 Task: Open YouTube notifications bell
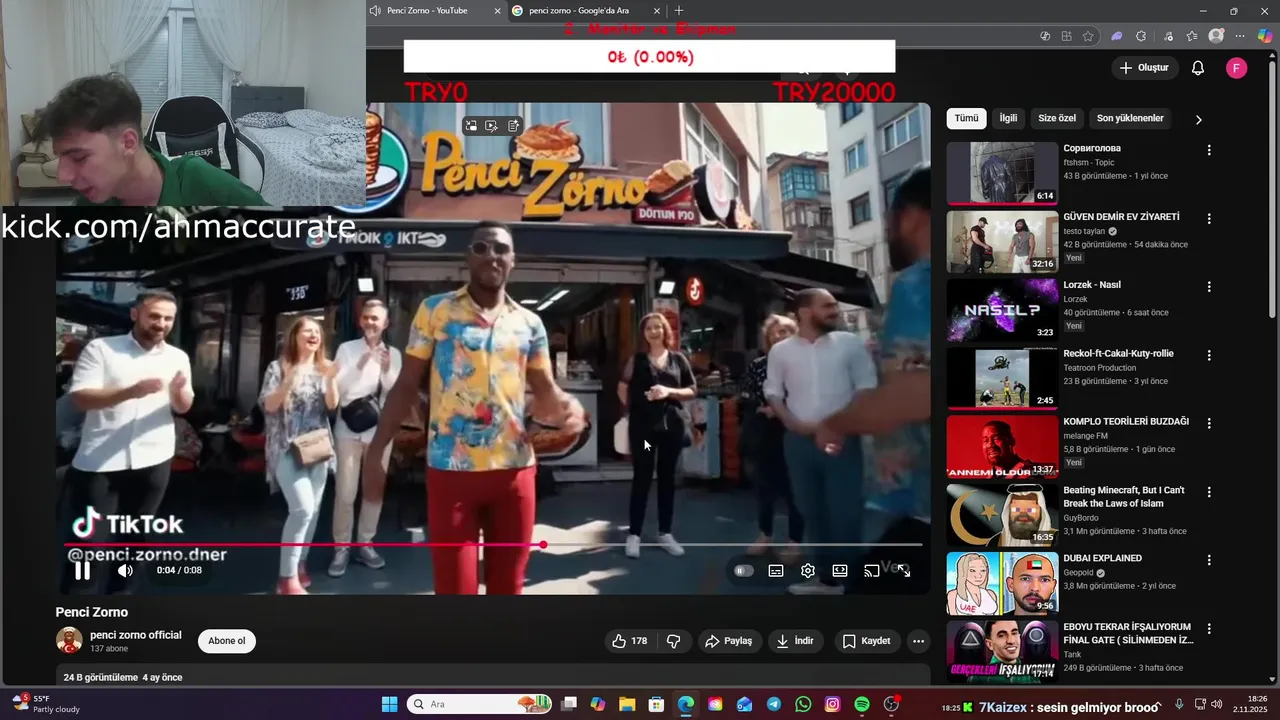pos(1198,68)
